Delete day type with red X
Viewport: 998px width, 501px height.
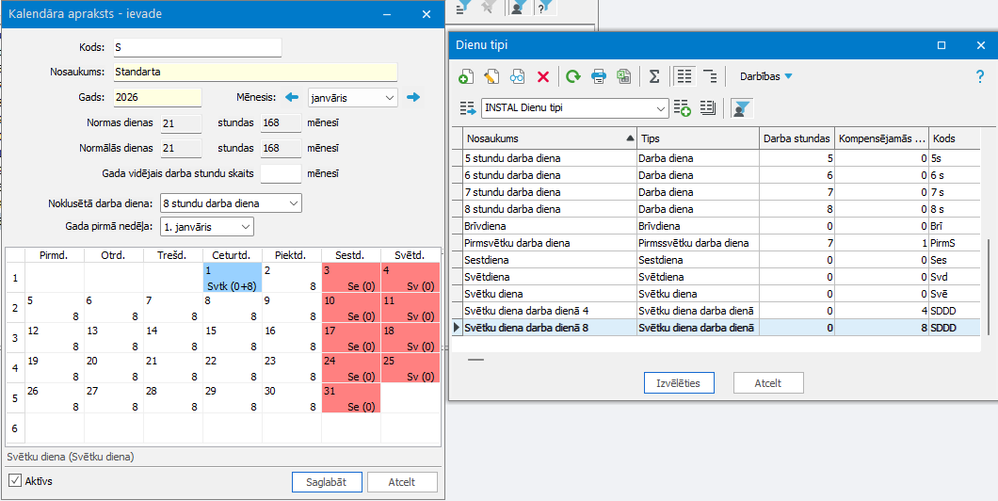(x=543, y=77)
